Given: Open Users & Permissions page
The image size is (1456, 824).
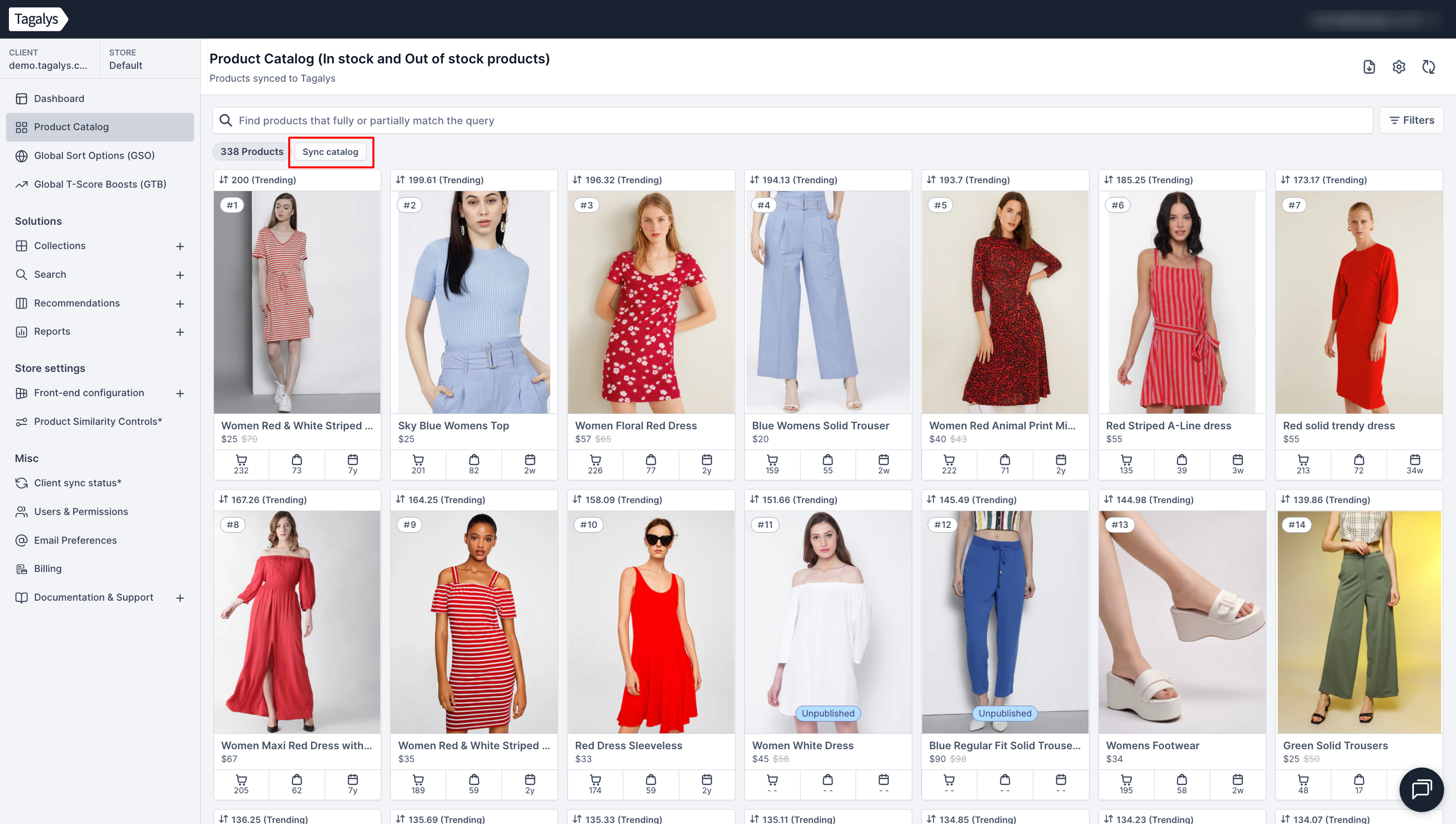Looking at the screenshot, I should pyautogui.click(x=81, y=512).
